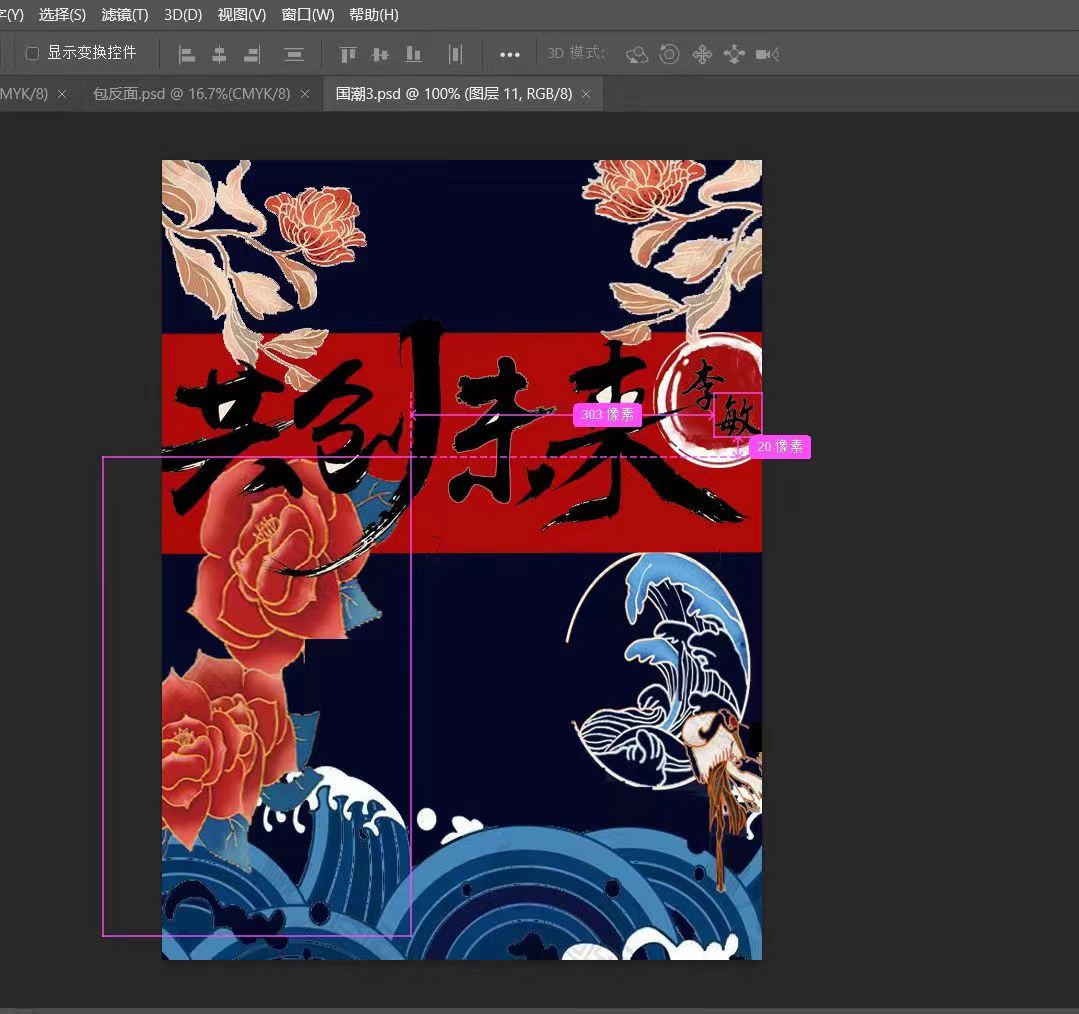Select the 3D pan object icon
Screen dimensions: 1079x1014
click(702, 54)
